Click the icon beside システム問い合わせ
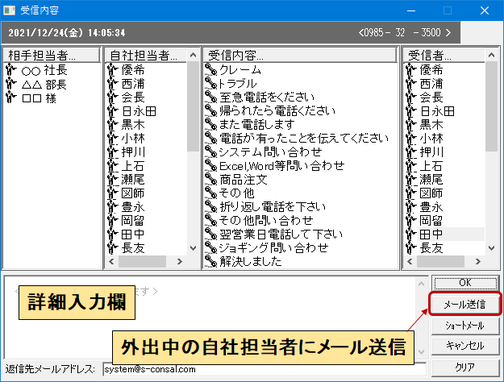The height and width of the screenshot is (382, 504). 211,152
